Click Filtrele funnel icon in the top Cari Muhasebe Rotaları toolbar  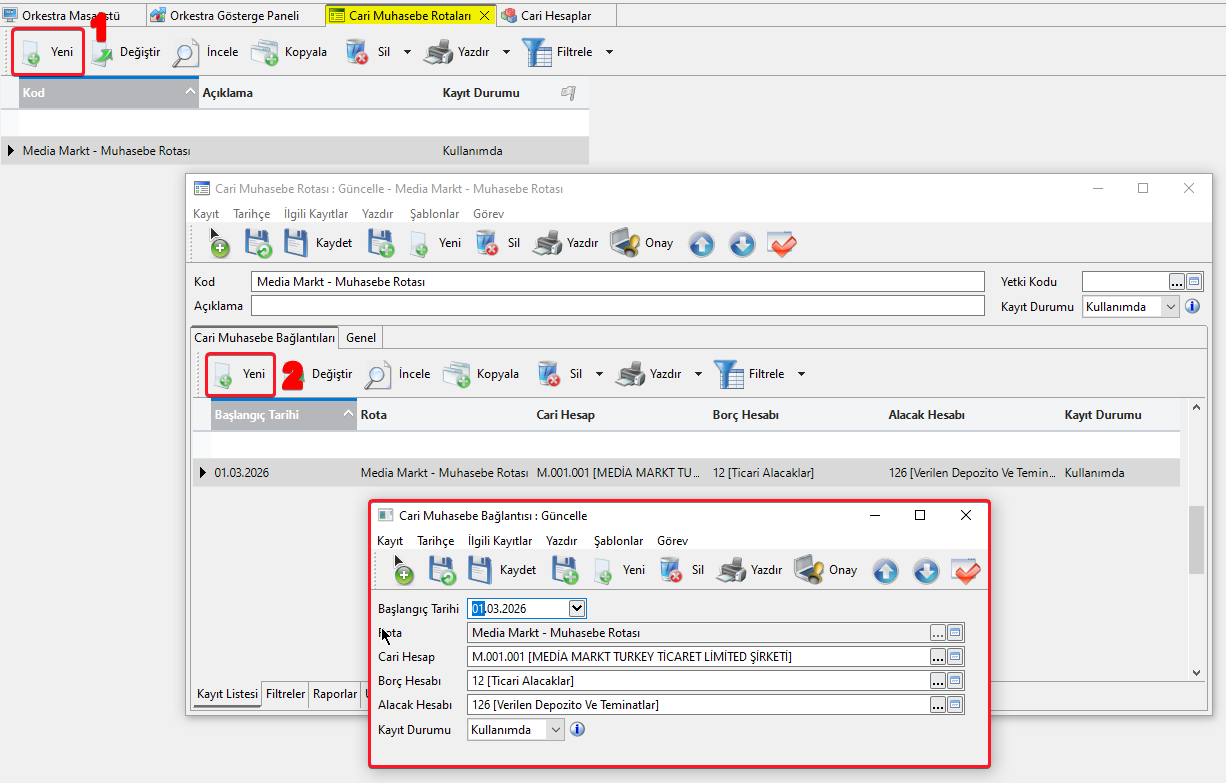pos(537,52)
